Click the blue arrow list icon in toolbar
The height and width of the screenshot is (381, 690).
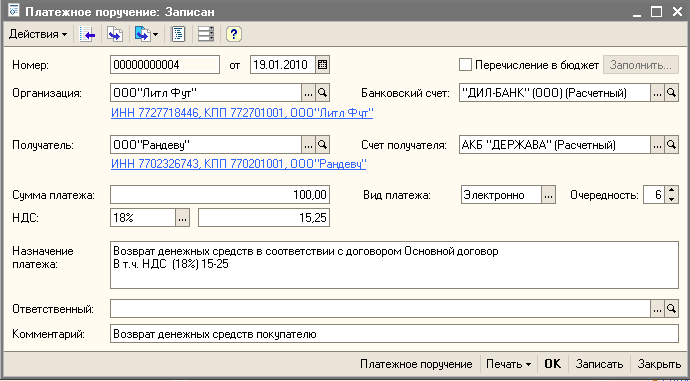(87, 34)
